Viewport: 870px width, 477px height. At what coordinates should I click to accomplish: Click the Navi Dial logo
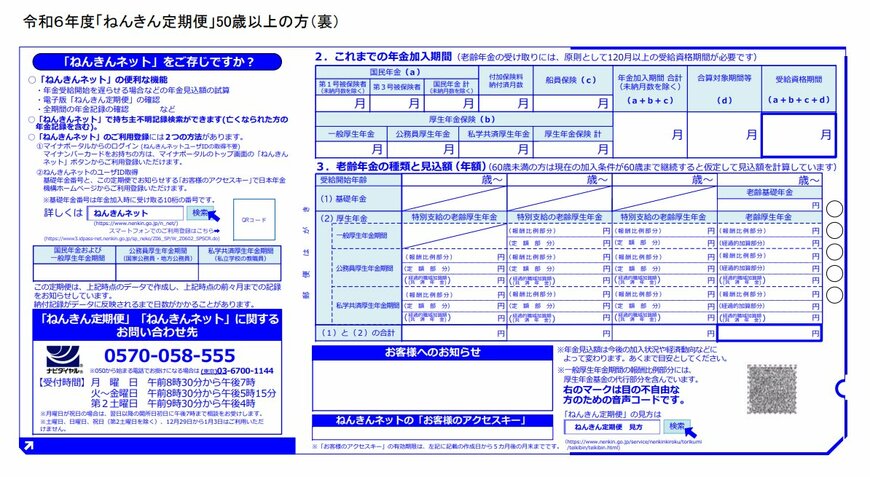(63, 359)
